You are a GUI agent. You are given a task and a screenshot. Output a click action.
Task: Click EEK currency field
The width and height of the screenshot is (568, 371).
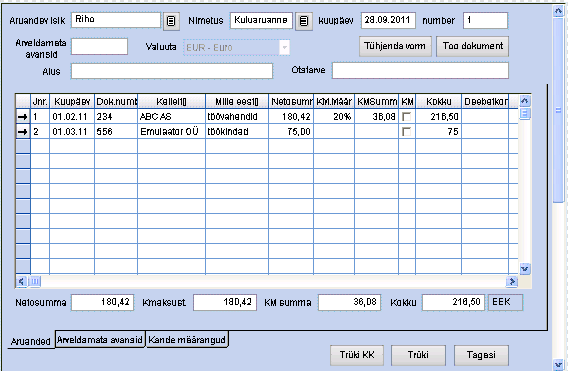[x=506, y=303]
